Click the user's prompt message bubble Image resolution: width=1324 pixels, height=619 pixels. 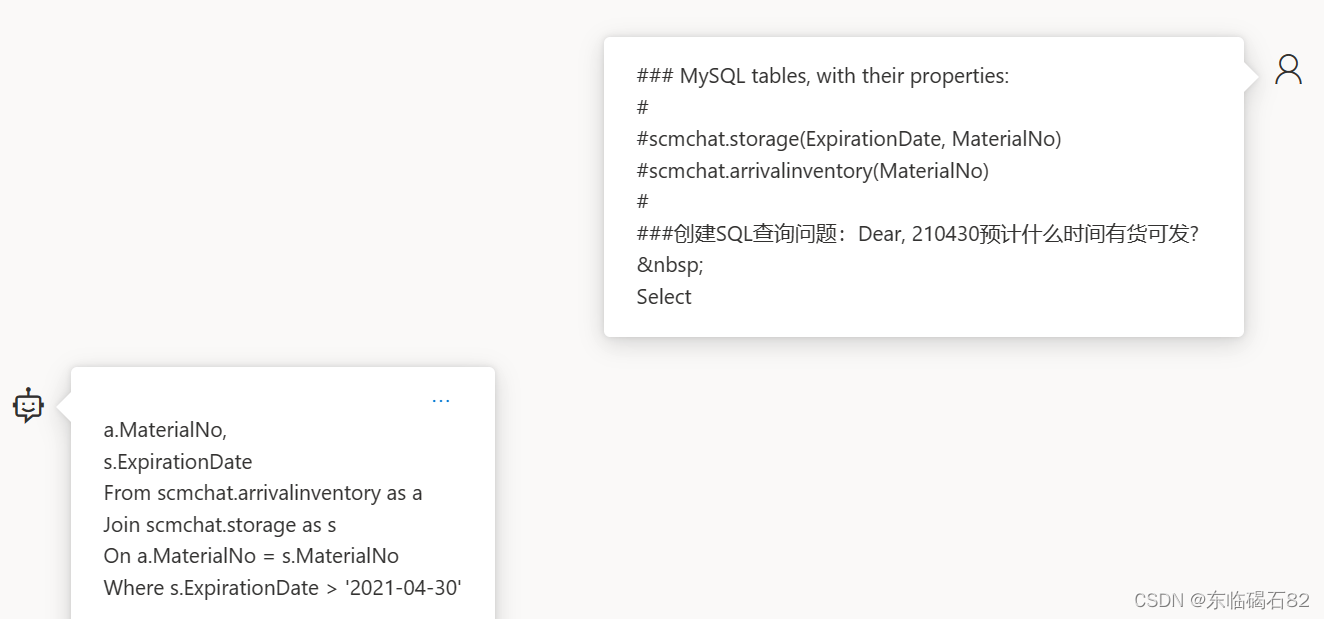click(923, 186)
